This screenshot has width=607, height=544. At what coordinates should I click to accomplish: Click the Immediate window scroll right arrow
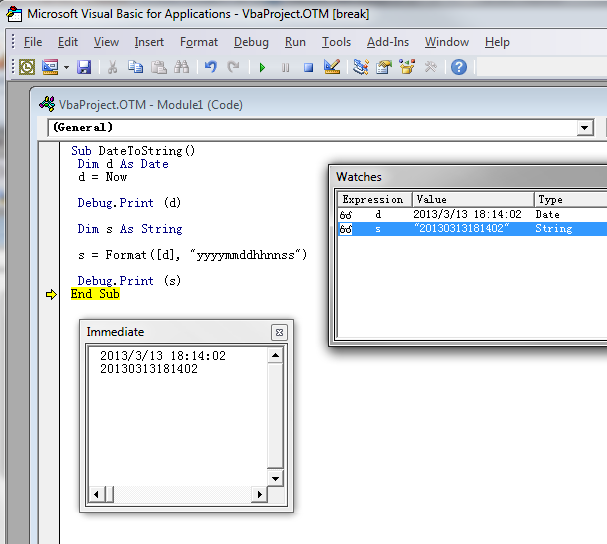tap(260, 494)
